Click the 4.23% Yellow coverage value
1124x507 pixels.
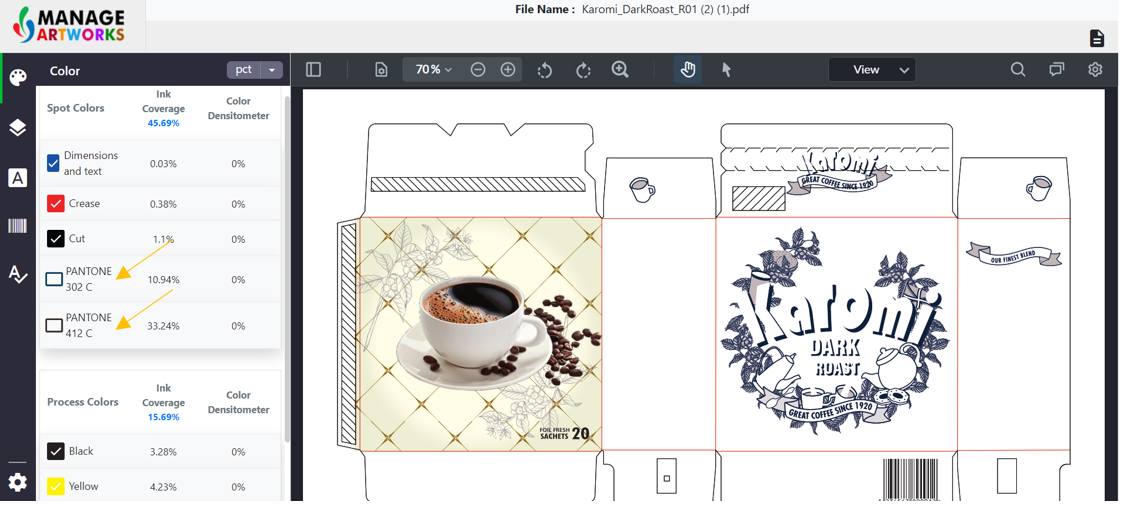pyautogui.click(x=163, y=487)
